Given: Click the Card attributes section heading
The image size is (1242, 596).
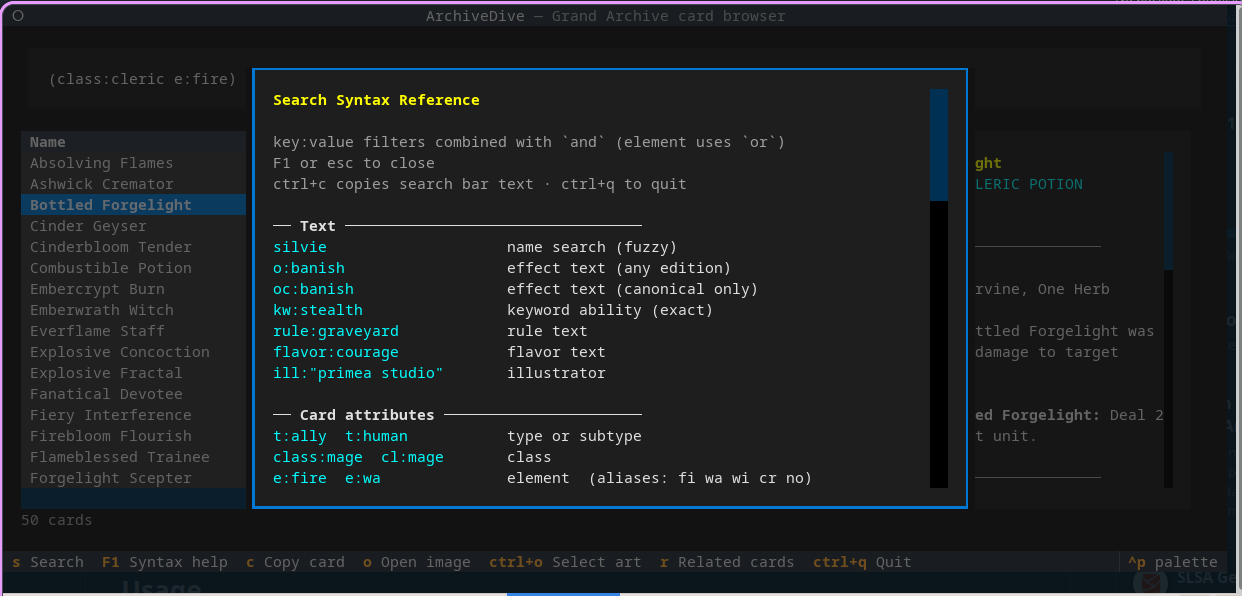Looking at the screenshot, I should [367, 415].
